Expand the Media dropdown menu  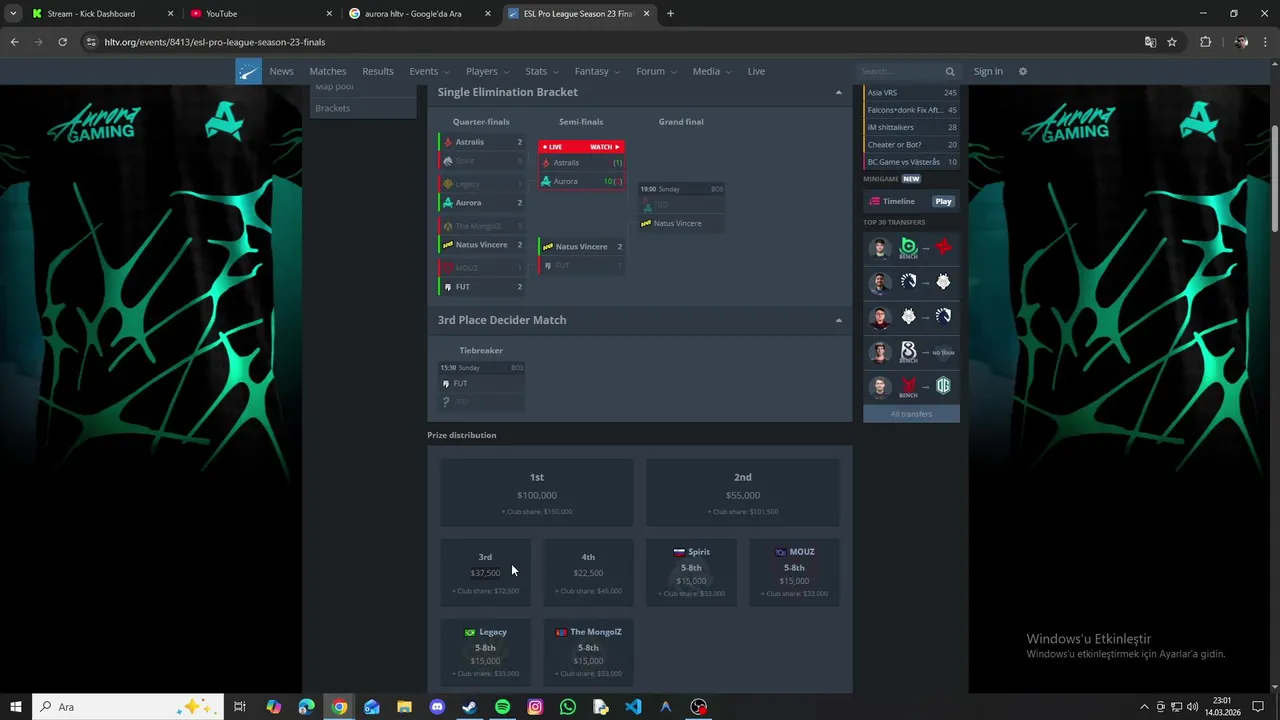pyautogui.click(x=712, y=71)
